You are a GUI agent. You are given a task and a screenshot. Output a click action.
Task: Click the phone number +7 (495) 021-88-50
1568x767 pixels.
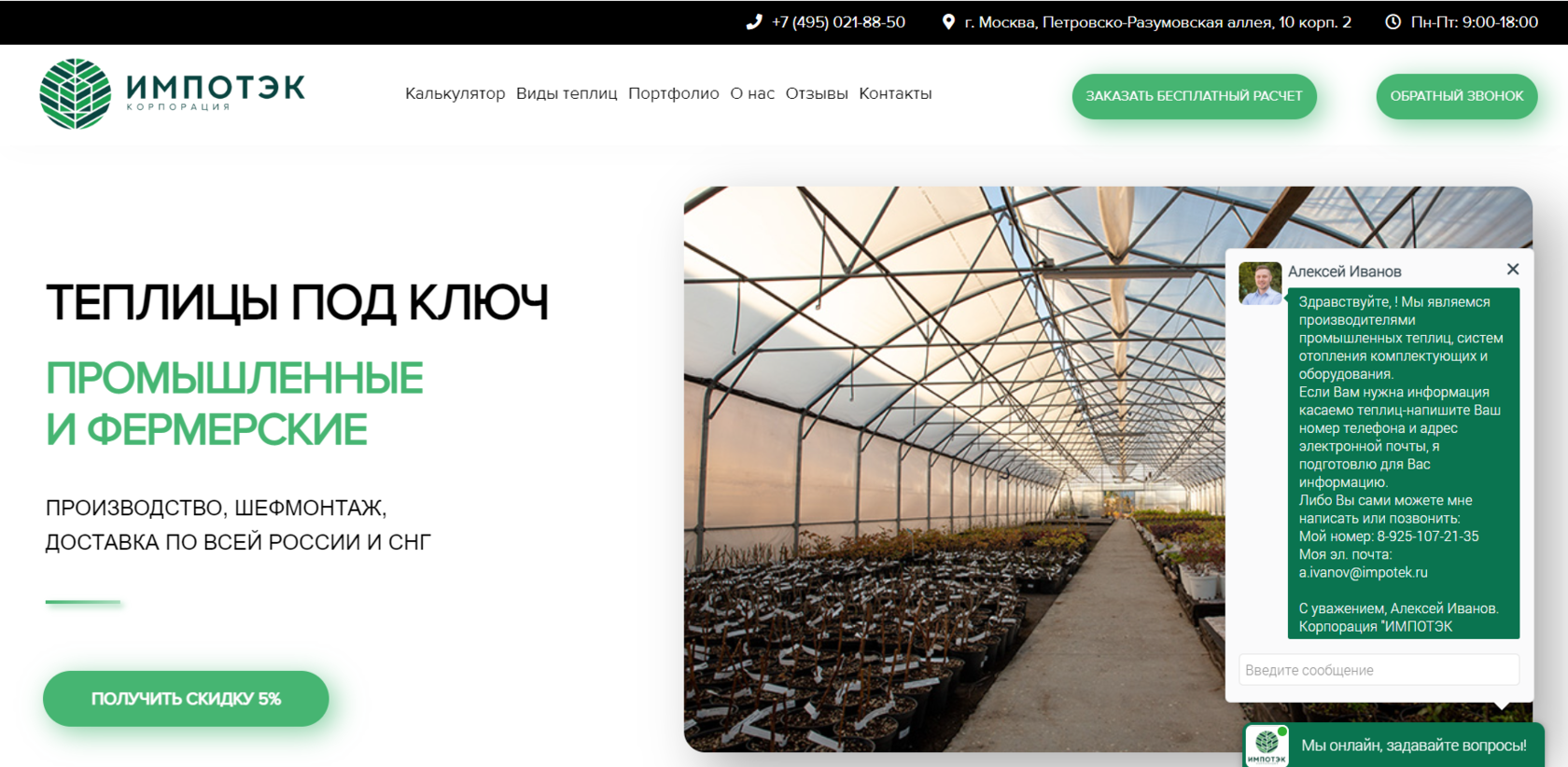tap(838, 21)
